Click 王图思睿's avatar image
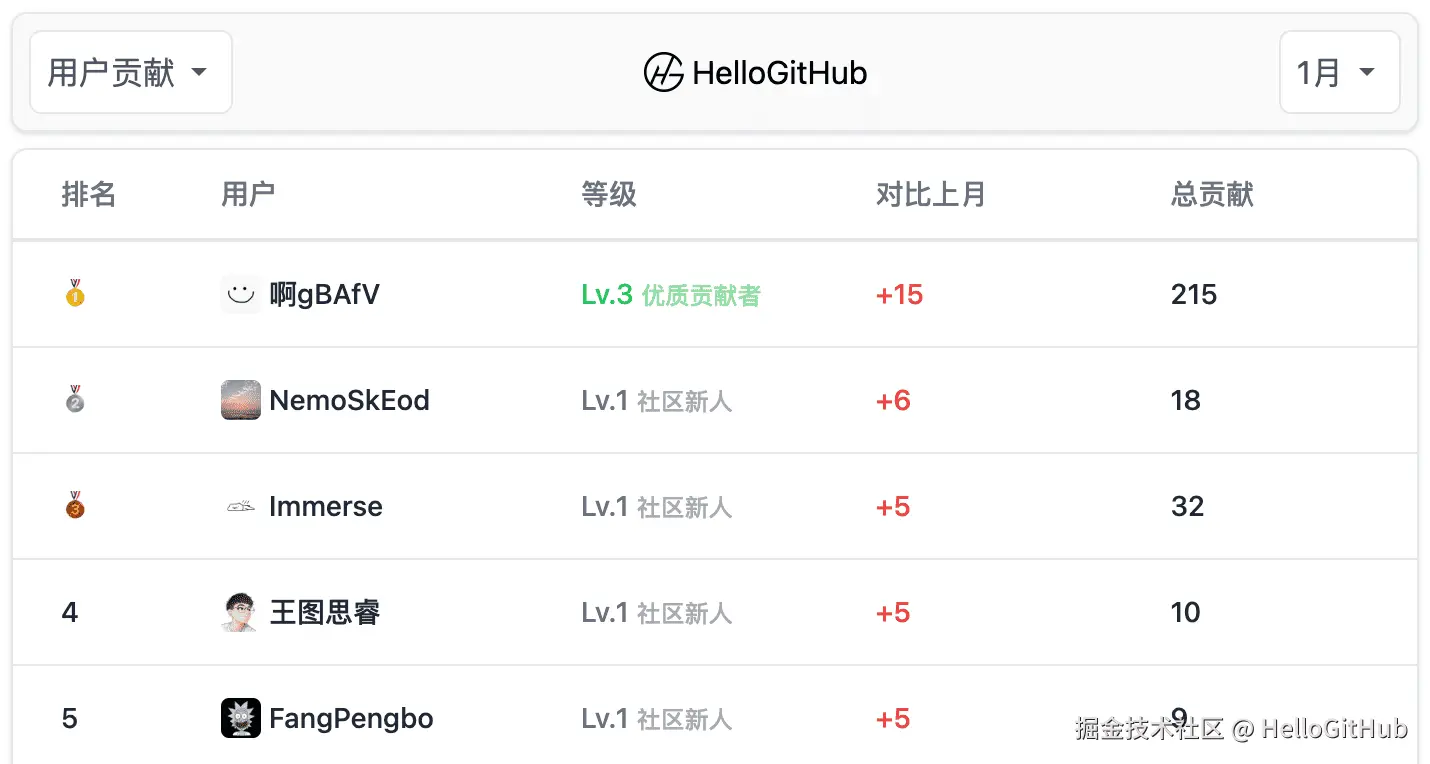Image resolution: width=1430 pixels, height=764 pixels. tap(240, 612)
